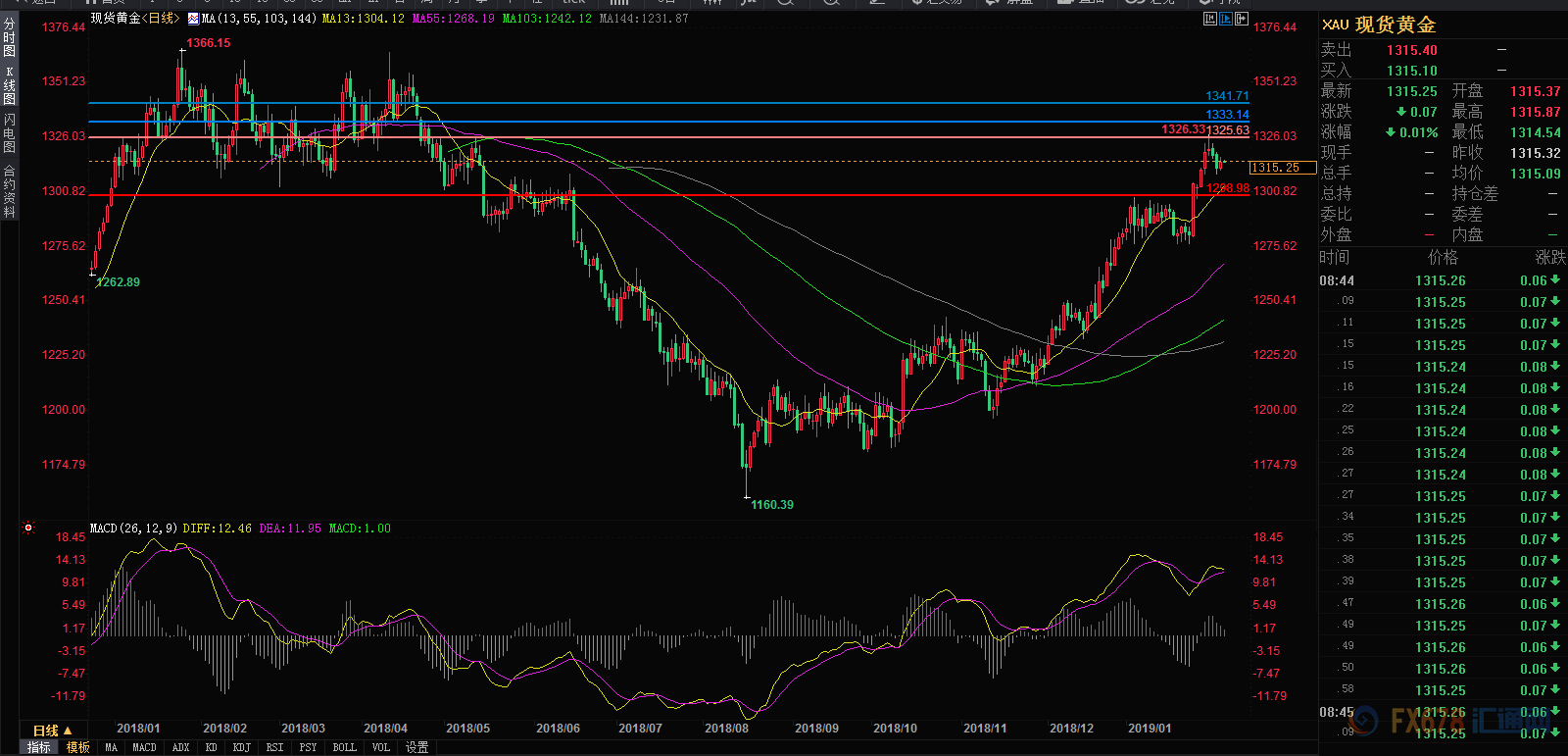
Task: Click the 卖出 price 1315.40
Action: 1412,50
